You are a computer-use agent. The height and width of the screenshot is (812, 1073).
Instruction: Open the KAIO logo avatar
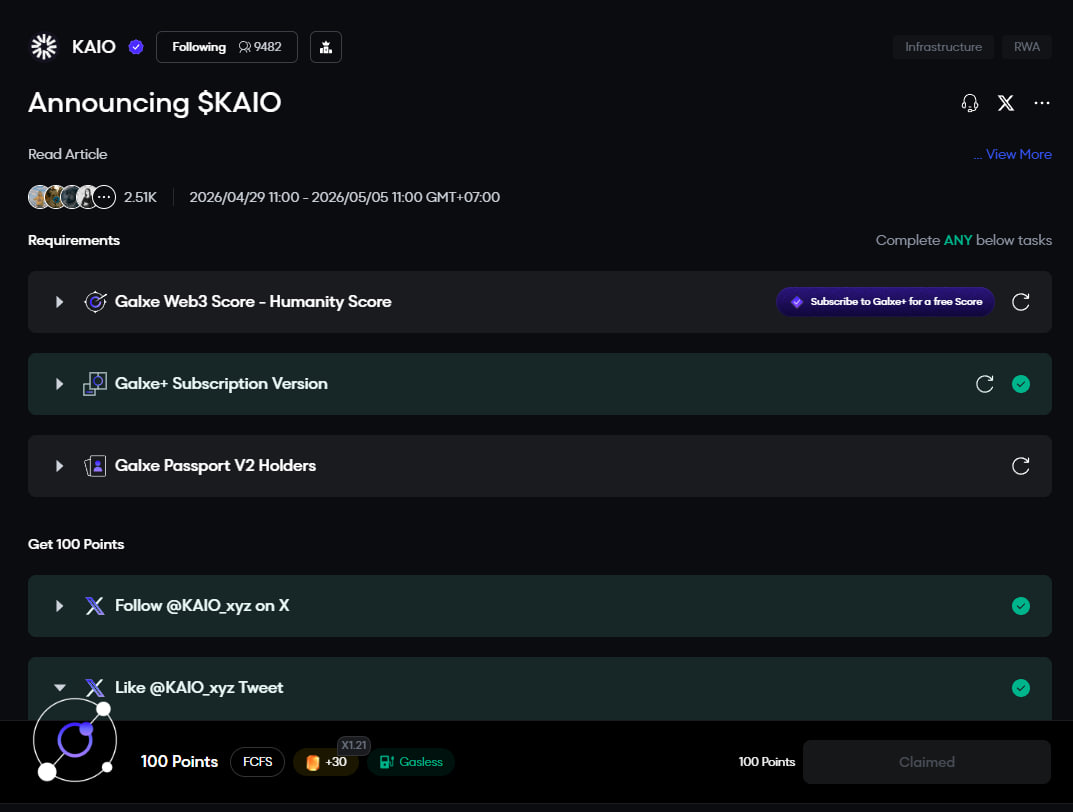44,47
